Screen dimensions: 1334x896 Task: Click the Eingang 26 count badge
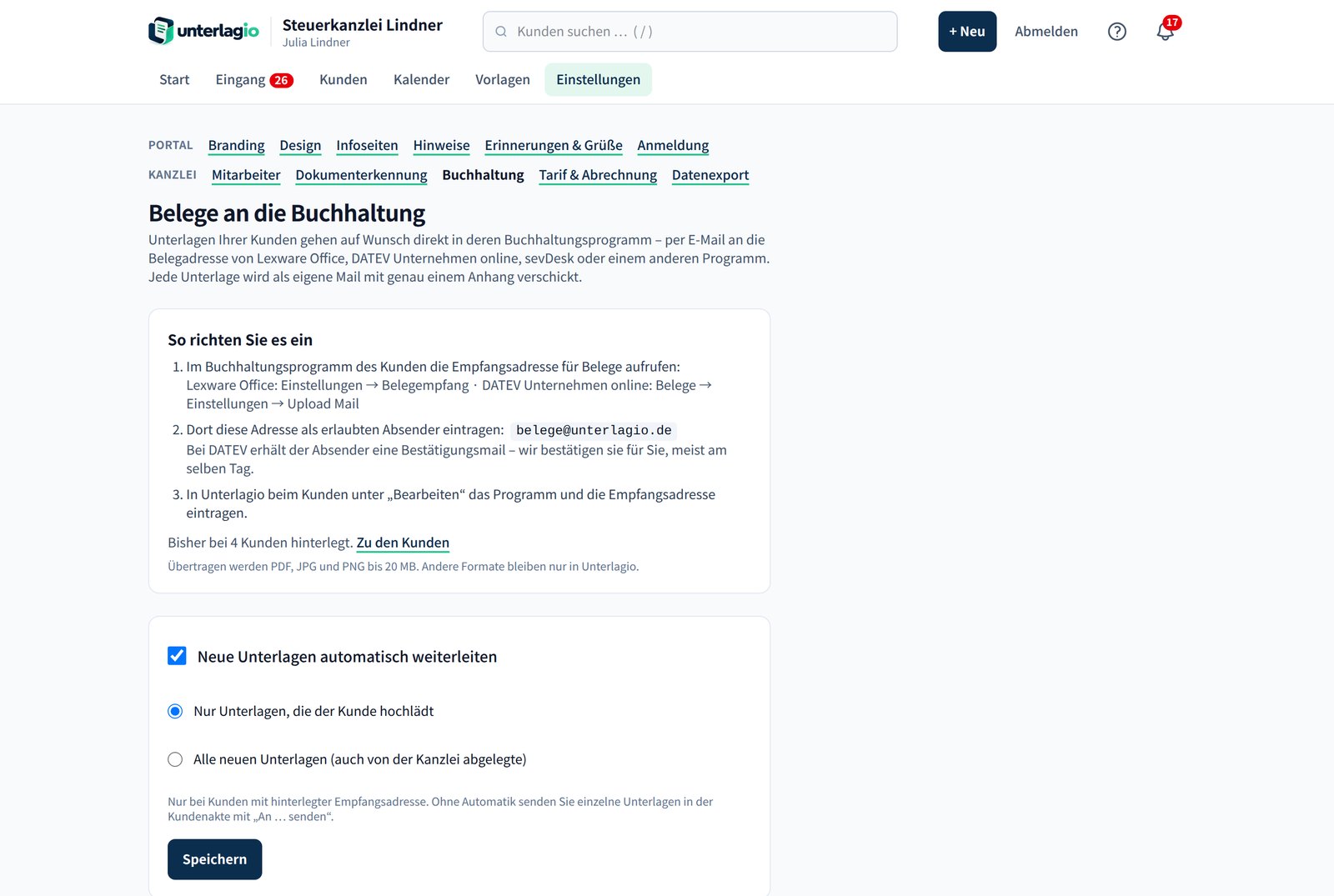[x=281, y=81]
